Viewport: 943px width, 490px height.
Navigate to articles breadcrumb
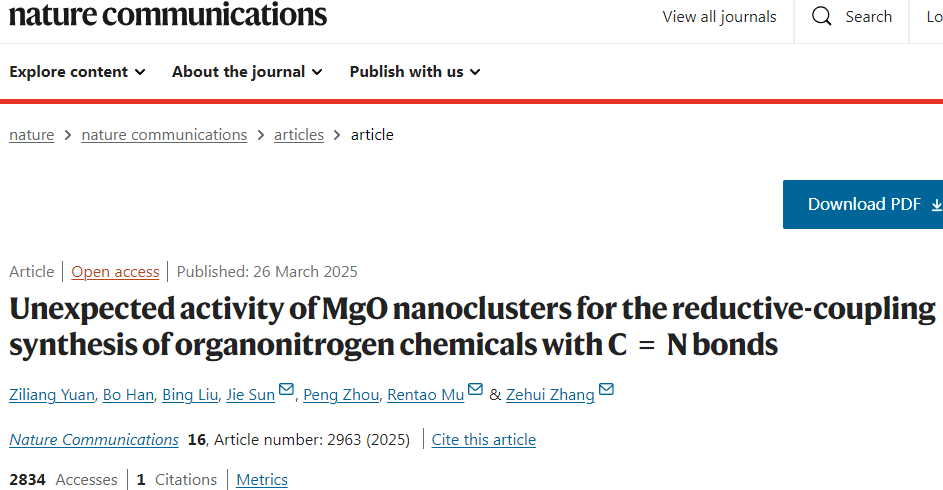coord(299,135)
